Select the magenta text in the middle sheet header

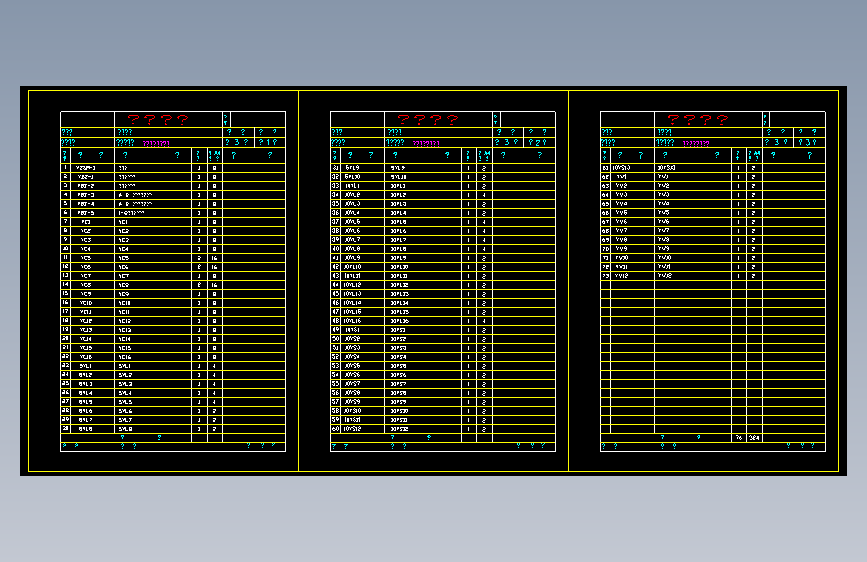[x=426, y=143]
